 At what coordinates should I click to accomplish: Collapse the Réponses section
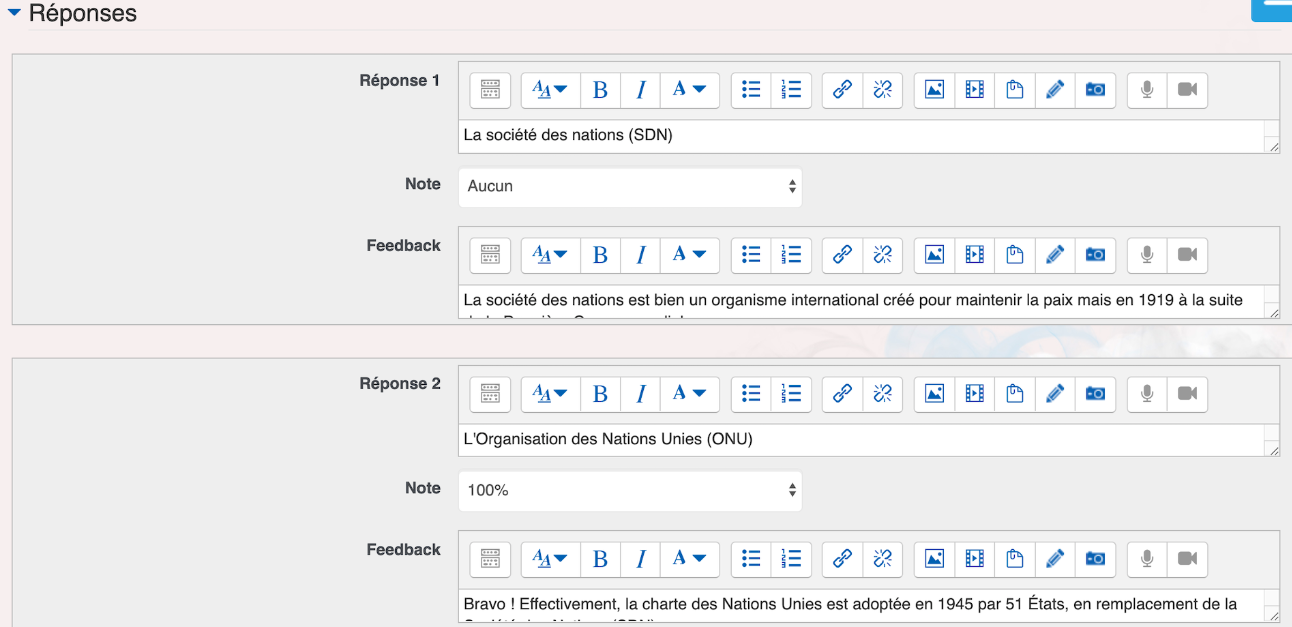click(x=14, y=13)
